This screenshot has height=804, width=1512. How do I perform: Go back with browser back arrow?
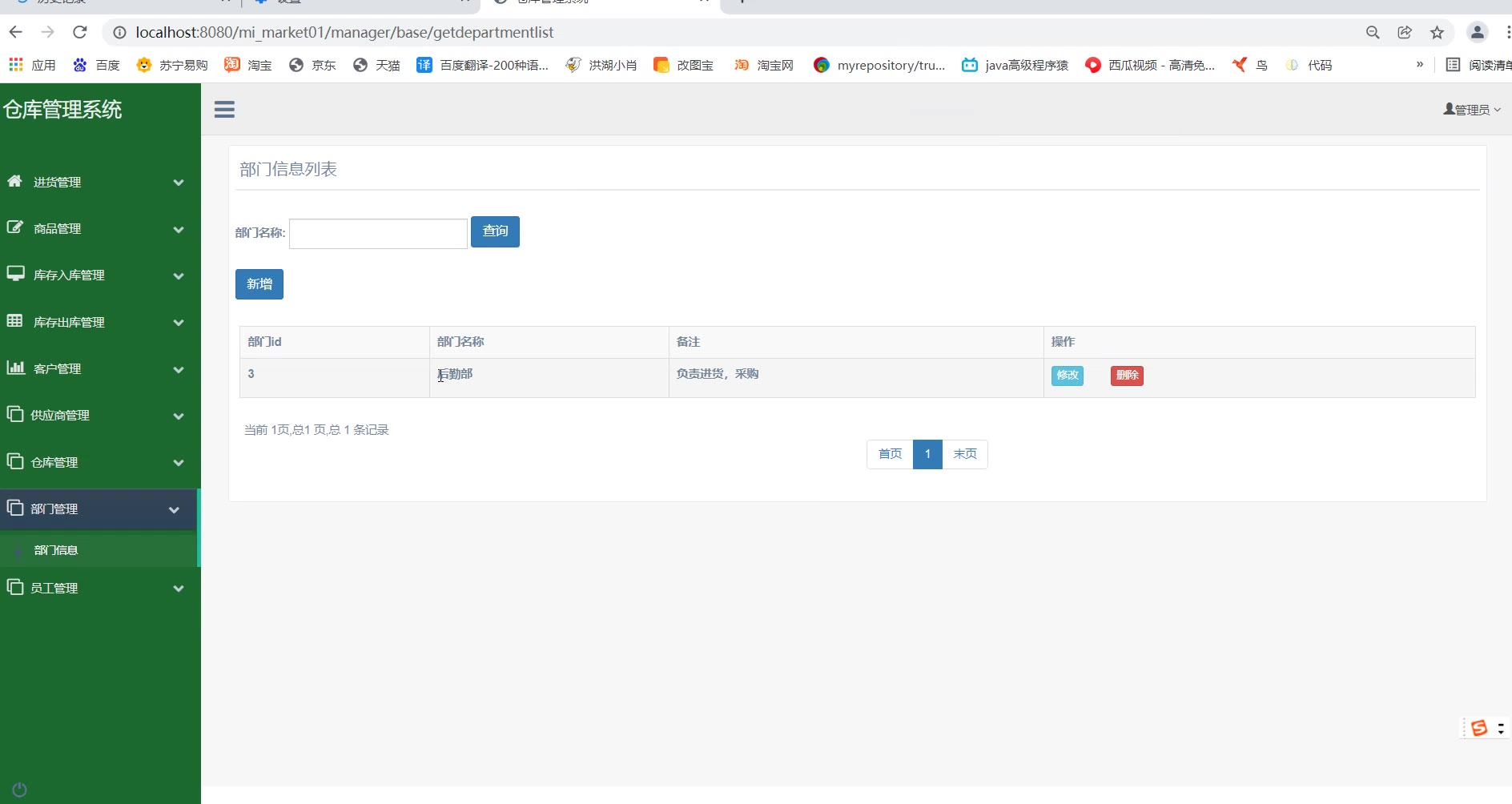tap(15, 32)
